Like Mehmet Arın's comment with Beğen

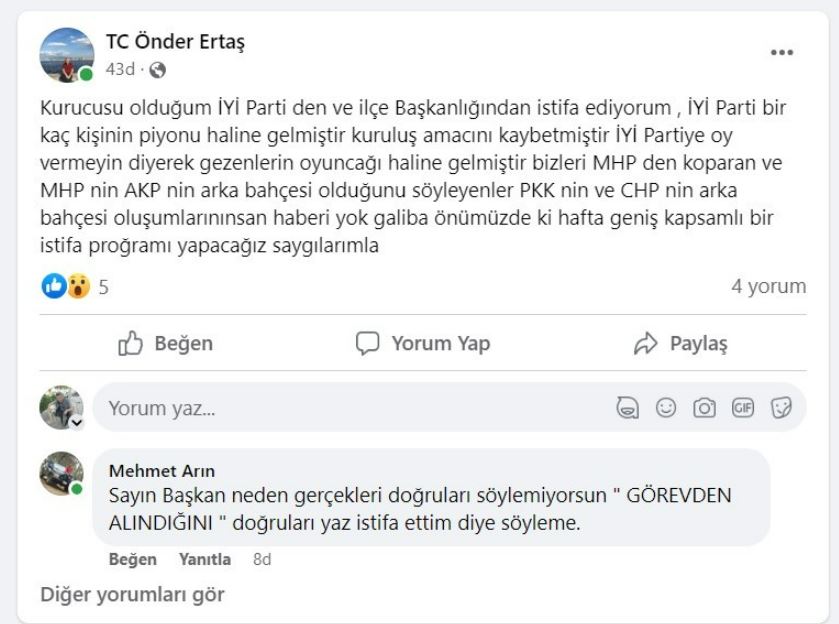[x=132, y=559]
